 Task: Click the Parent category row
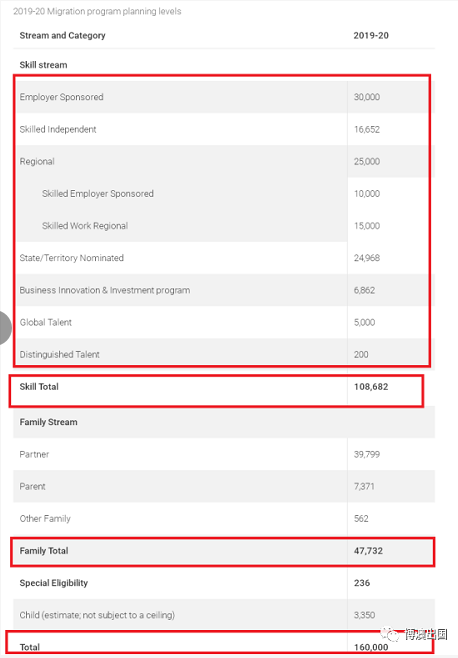[224, 486]
